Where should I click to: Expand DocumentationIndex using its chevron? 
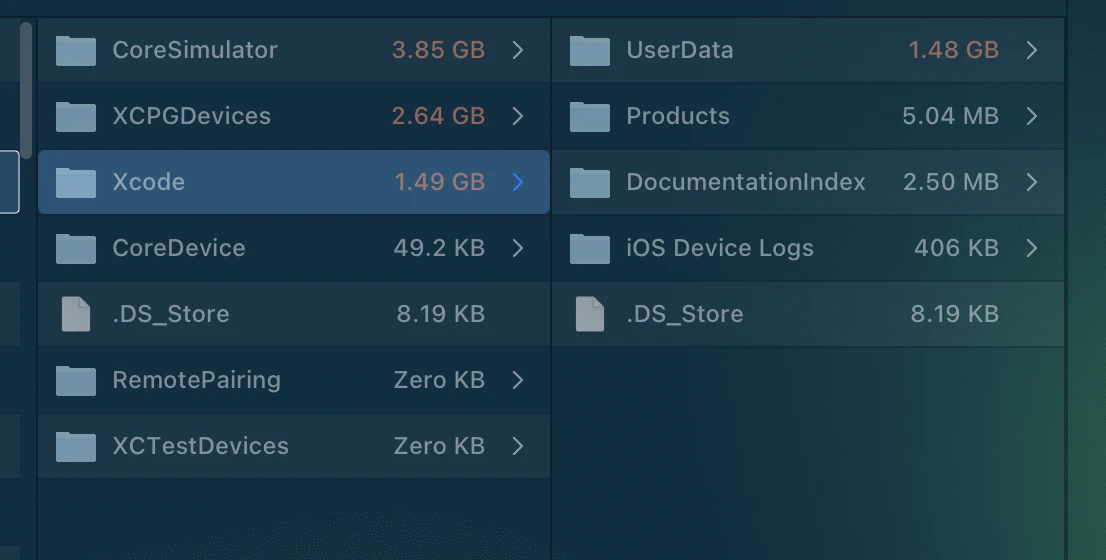[x=1031, y=182]
